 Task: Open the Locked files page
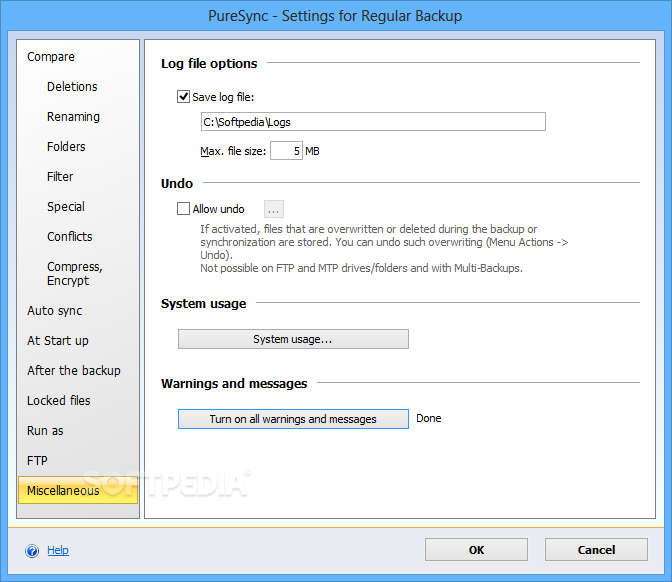click(x=59, y=401)
